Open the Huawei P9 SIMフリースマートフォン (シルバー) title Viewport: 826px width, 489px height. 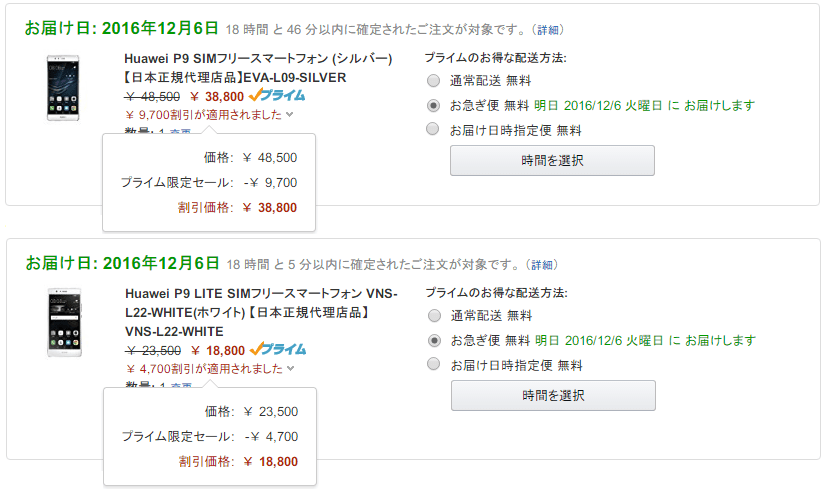pyautogui.click(x=258, y=58)
